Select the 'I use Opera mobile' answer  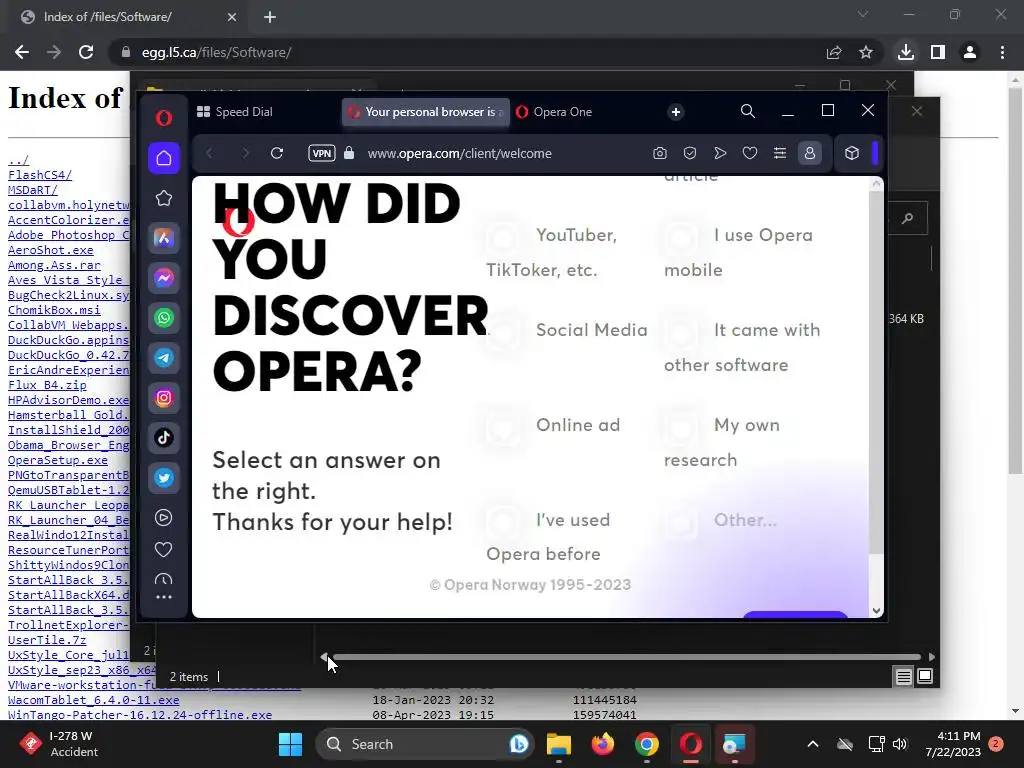click(739, 252)
